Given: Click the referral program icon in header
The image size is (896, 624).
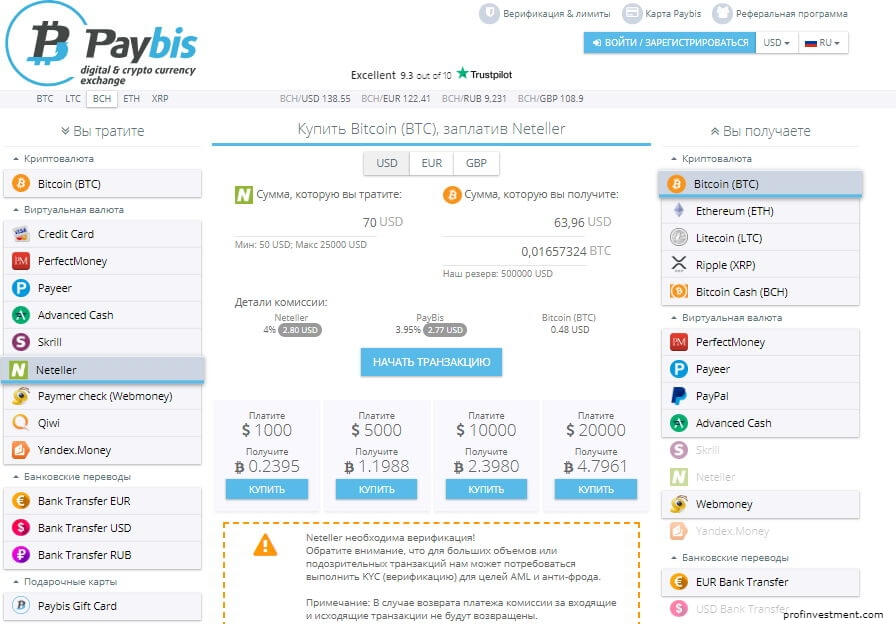Looking at the screenshot, I should click(722, 13).
